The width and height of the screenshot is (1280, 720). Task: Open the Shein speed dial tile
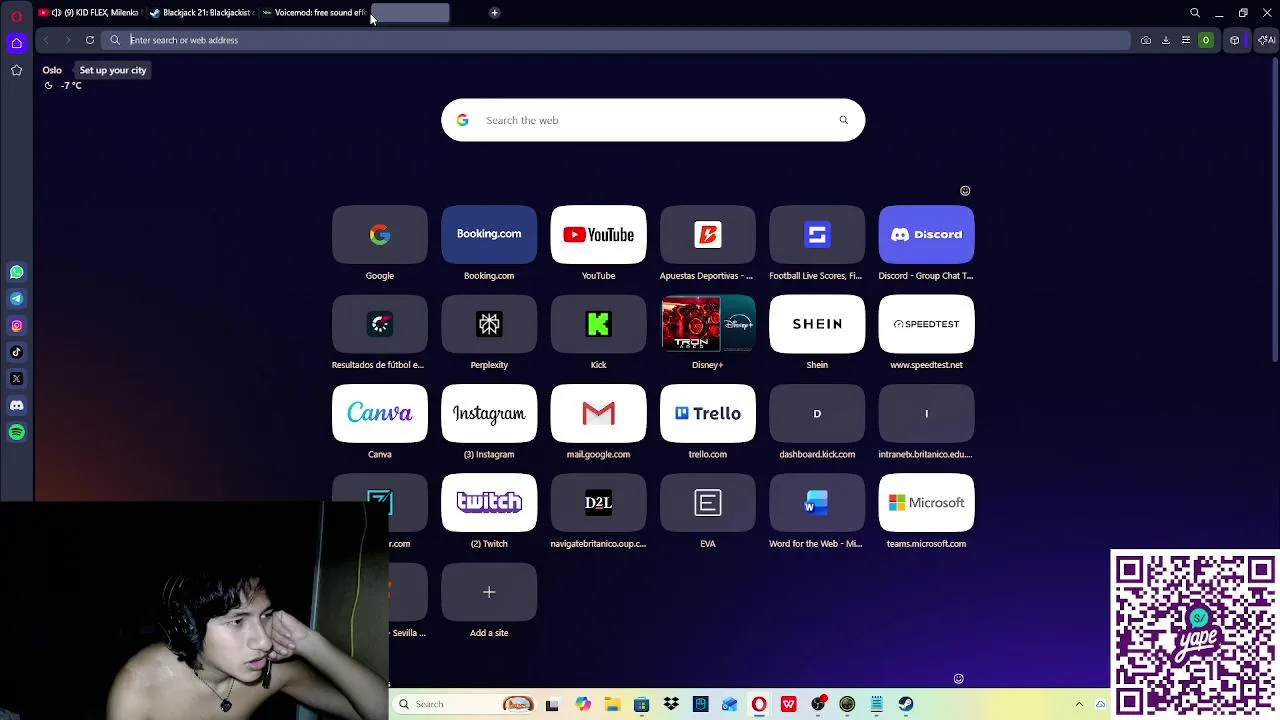tap(817, 324)
